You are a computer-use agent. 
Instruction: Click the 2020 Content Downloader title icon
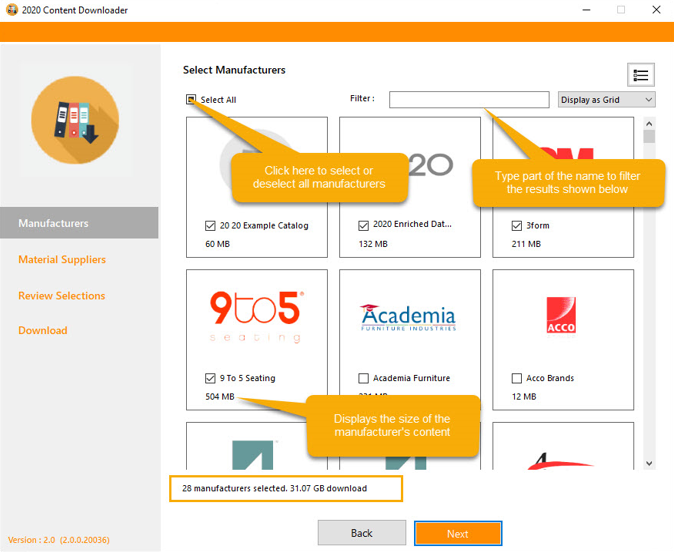click(12, 10)
